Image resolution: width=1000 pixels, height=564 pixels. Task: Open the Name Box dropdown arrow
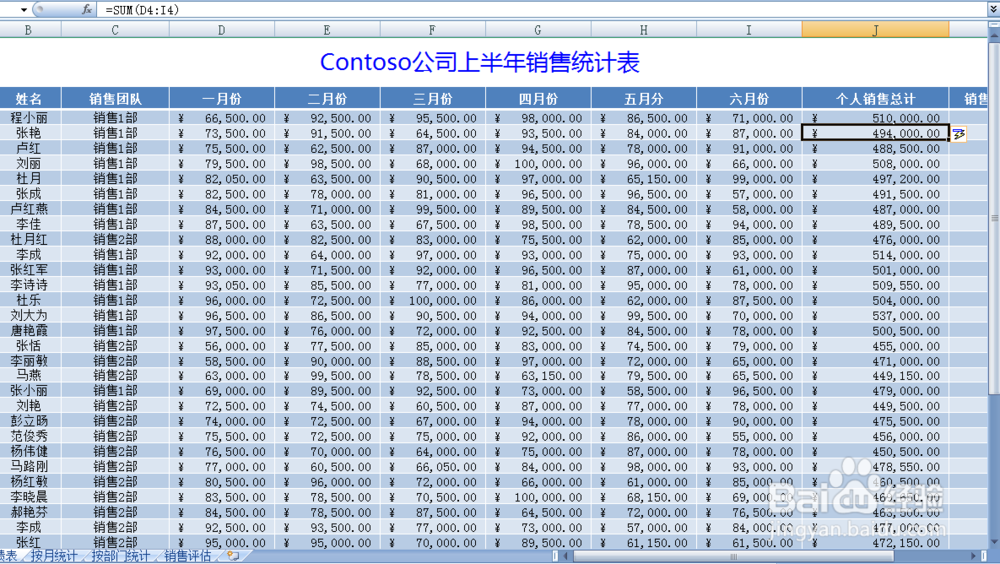click(24, 10)
